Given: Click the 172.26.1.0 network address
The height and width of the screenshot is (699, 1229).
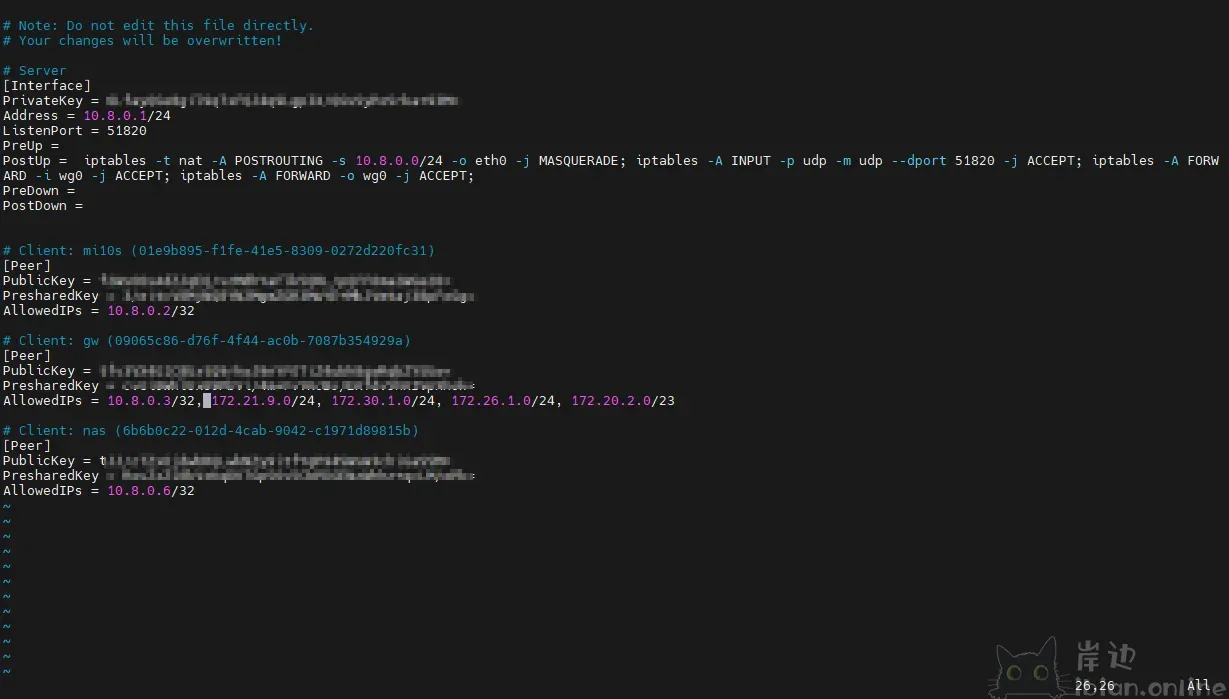Looking at the screenshot, I should [x=491, y=400].
